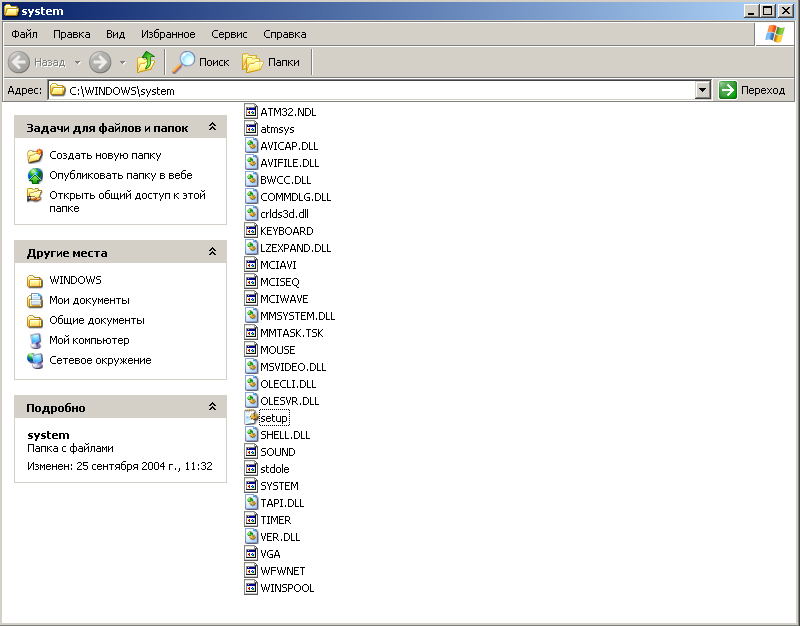Open Сетевое окружение link
The image size is (800, 626).
(x=100, y=360)
